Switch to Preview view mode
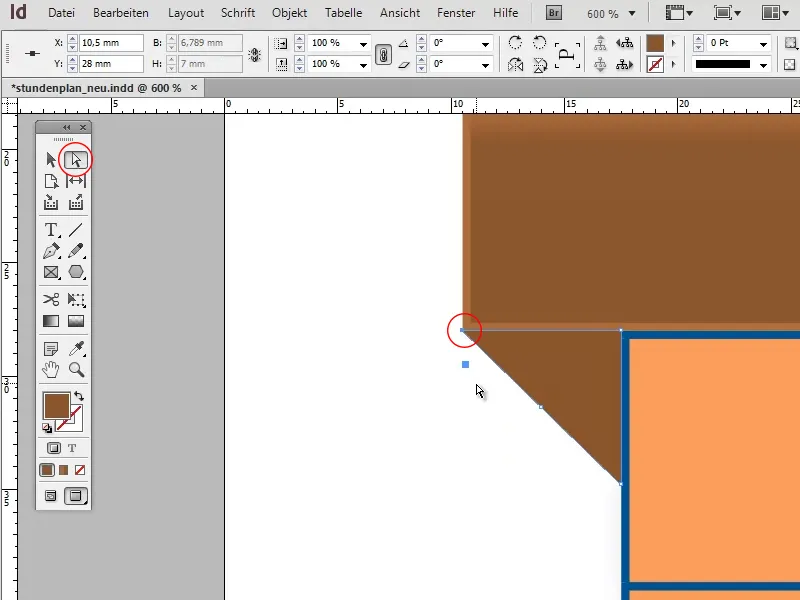800x600 pixels. click(76, 496)
